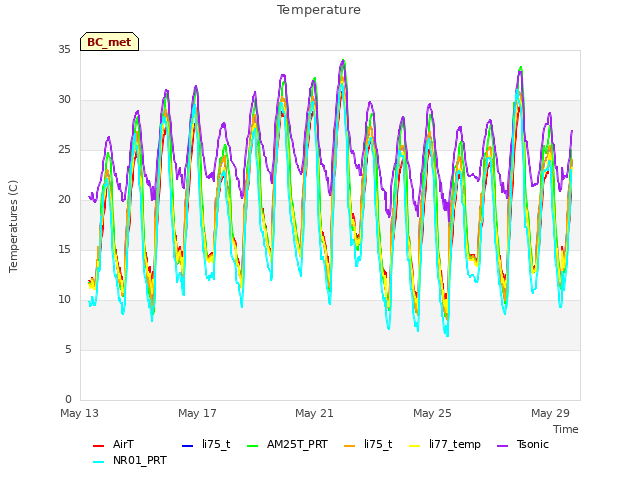Toggle the AM25T_PRT legend entry
The height and width of the screenshot is (480, 640).
tap(287, 444)
